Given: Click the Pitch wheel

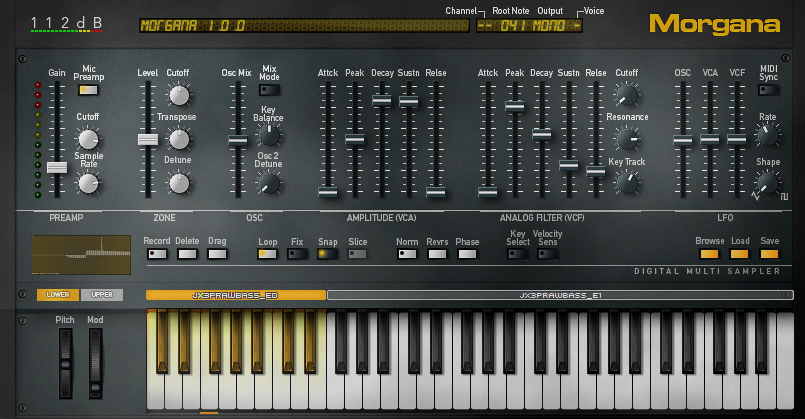Looking at the screenshot, I should (65, 364).
